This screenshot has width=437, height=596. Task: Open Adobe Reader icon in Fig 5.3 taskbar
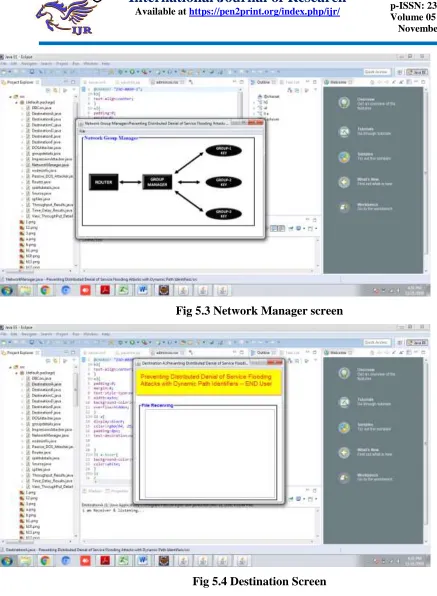[x=105, y=291]
